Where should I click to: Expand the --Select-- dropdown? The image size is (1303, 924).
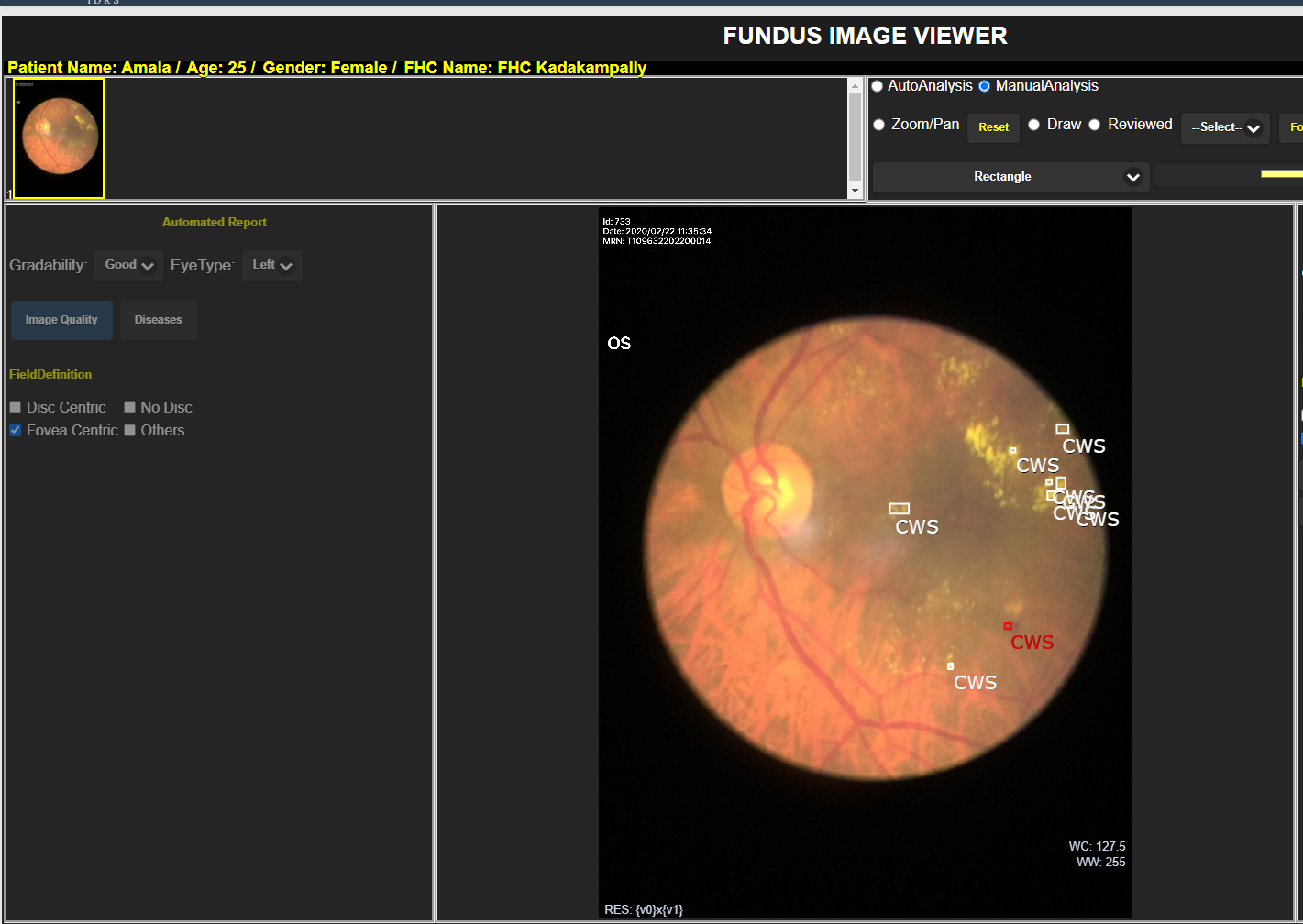[x=1225, y=127]
